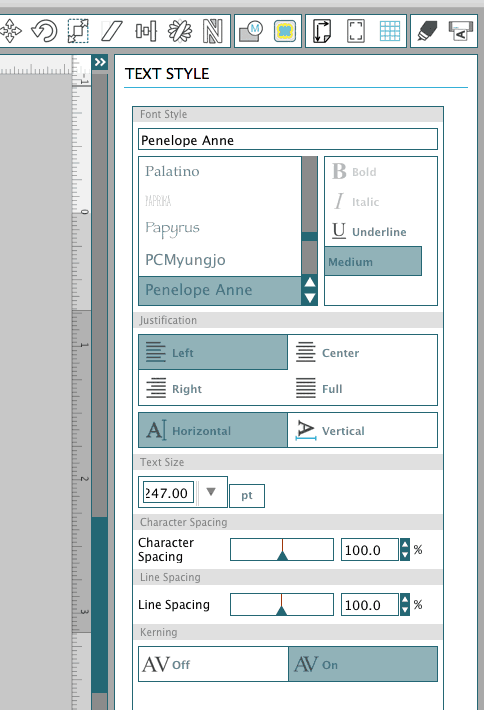Toggle Underline text style
The width and height of the screenshot is (484, 710).
(369, 231)
